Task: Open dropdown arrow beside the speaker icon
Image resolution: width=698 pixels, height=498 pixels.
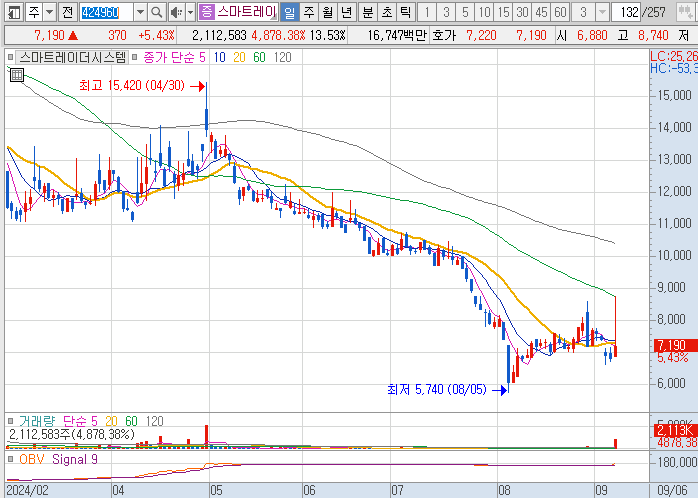Action: (x=190, y=12)
